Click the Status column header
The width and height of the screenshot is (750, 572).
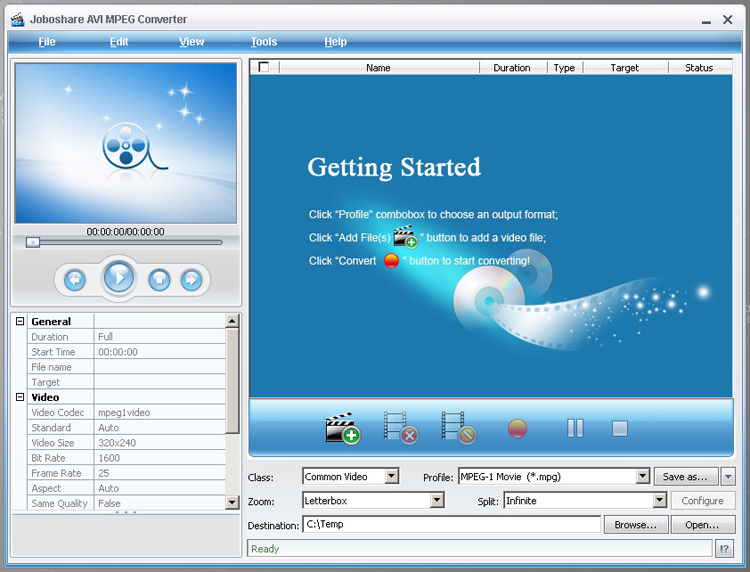click(x=699, y=67)
